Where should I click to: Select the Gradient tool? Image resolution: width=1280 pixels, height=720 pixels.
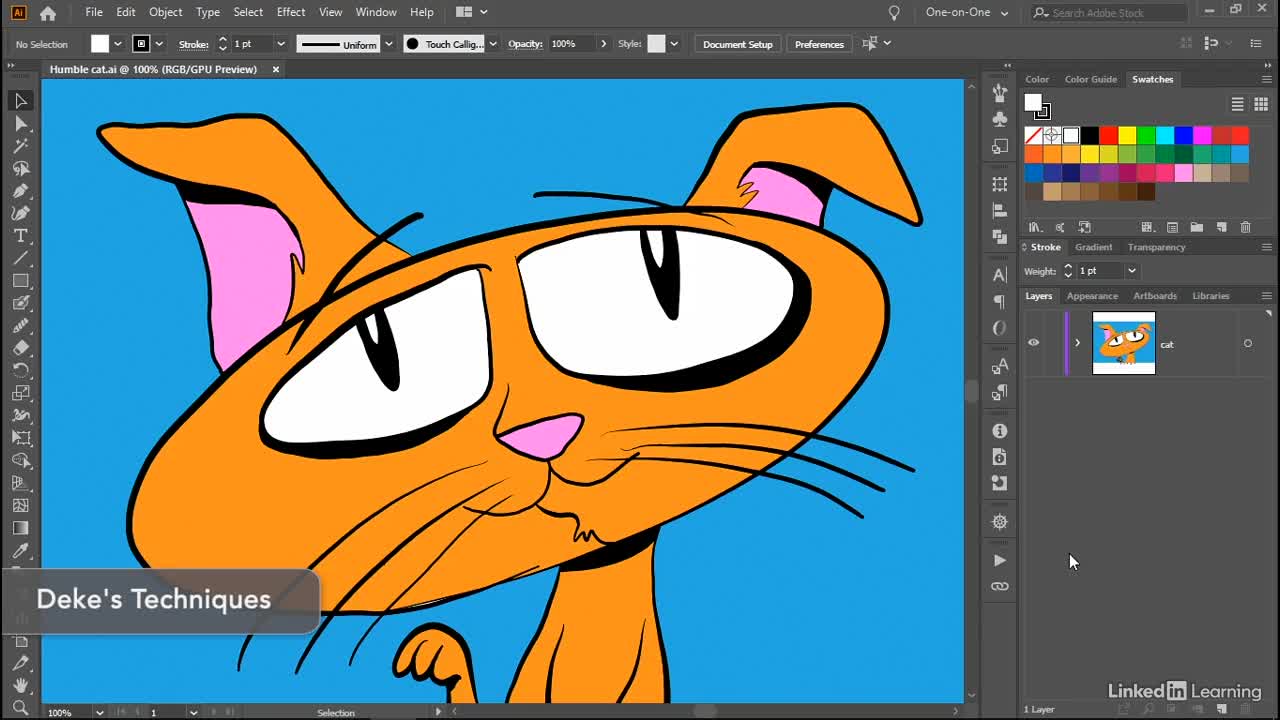click(20, 528)
